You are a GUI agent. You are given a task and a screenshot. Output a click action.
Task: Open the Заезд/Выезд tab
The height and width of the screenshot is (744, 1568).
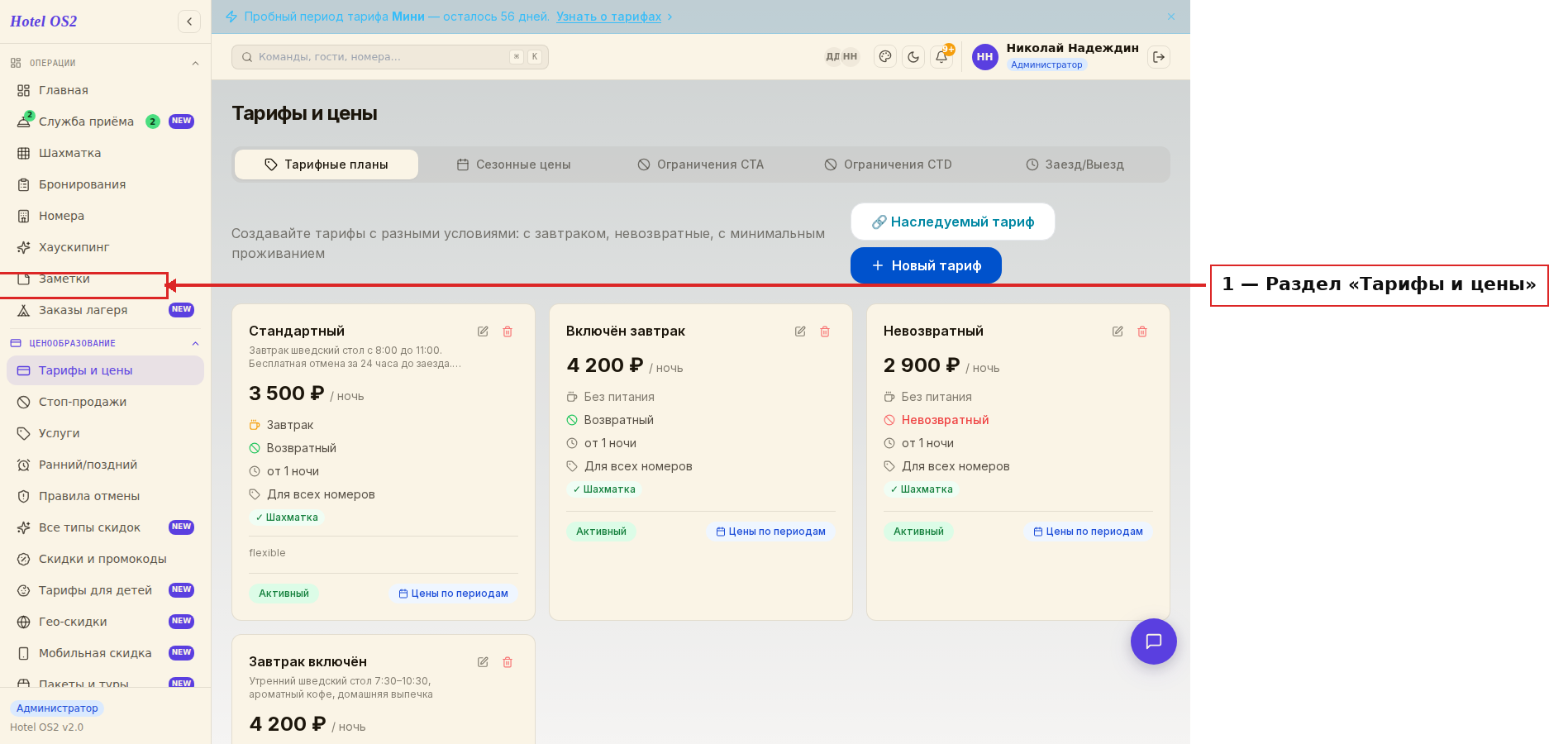click(x=1075, y=165)
